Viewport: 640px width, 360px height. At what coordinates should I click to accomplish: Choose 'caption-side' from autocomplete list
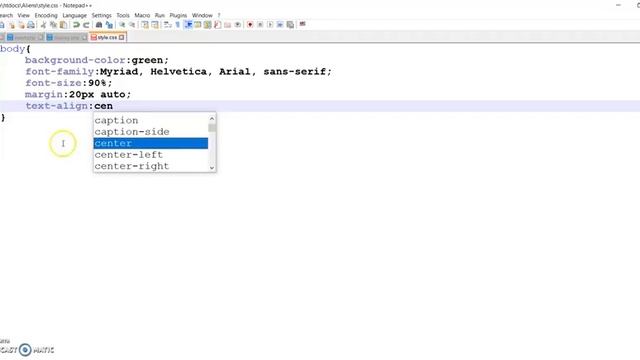tap(151, 132)
